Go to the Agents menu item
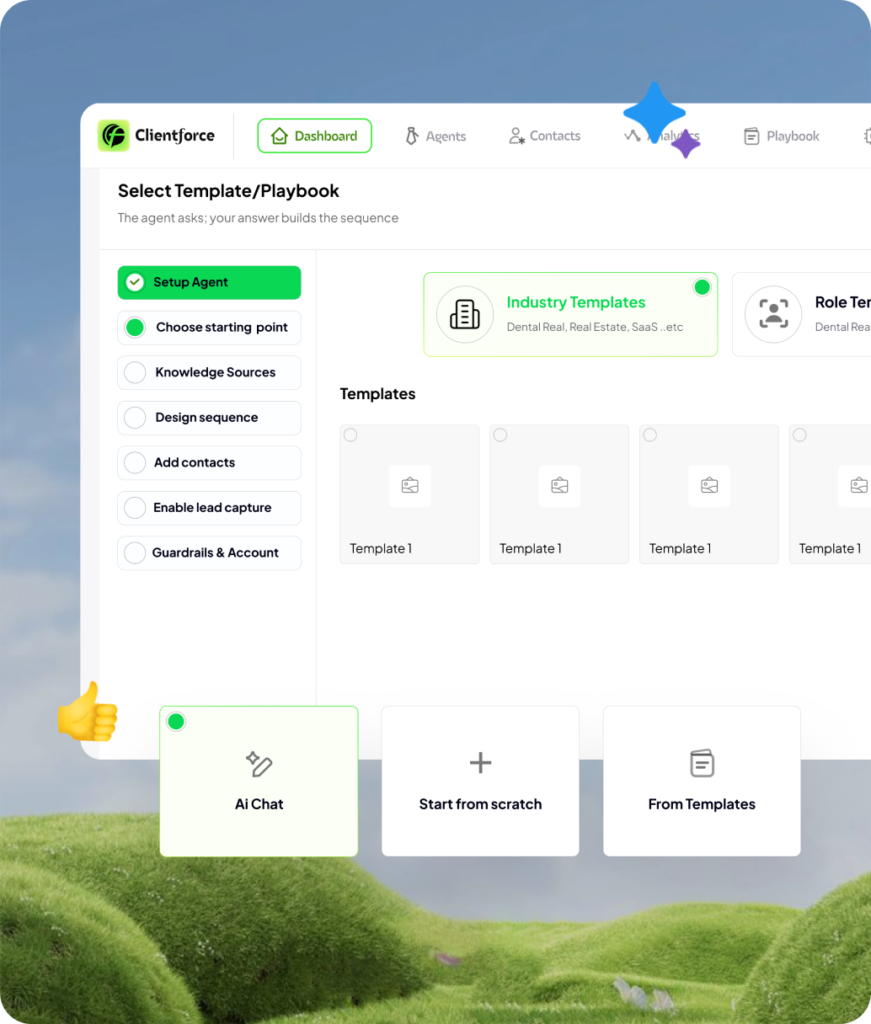This screenshot has height=1024, width=871. (435, 136)
